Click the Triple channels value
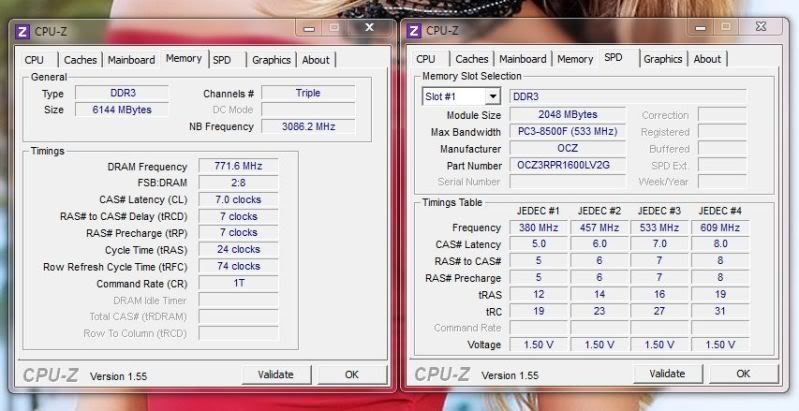This screenshot has height=411, width=799. pyautogui.click(x=308, y=93)
